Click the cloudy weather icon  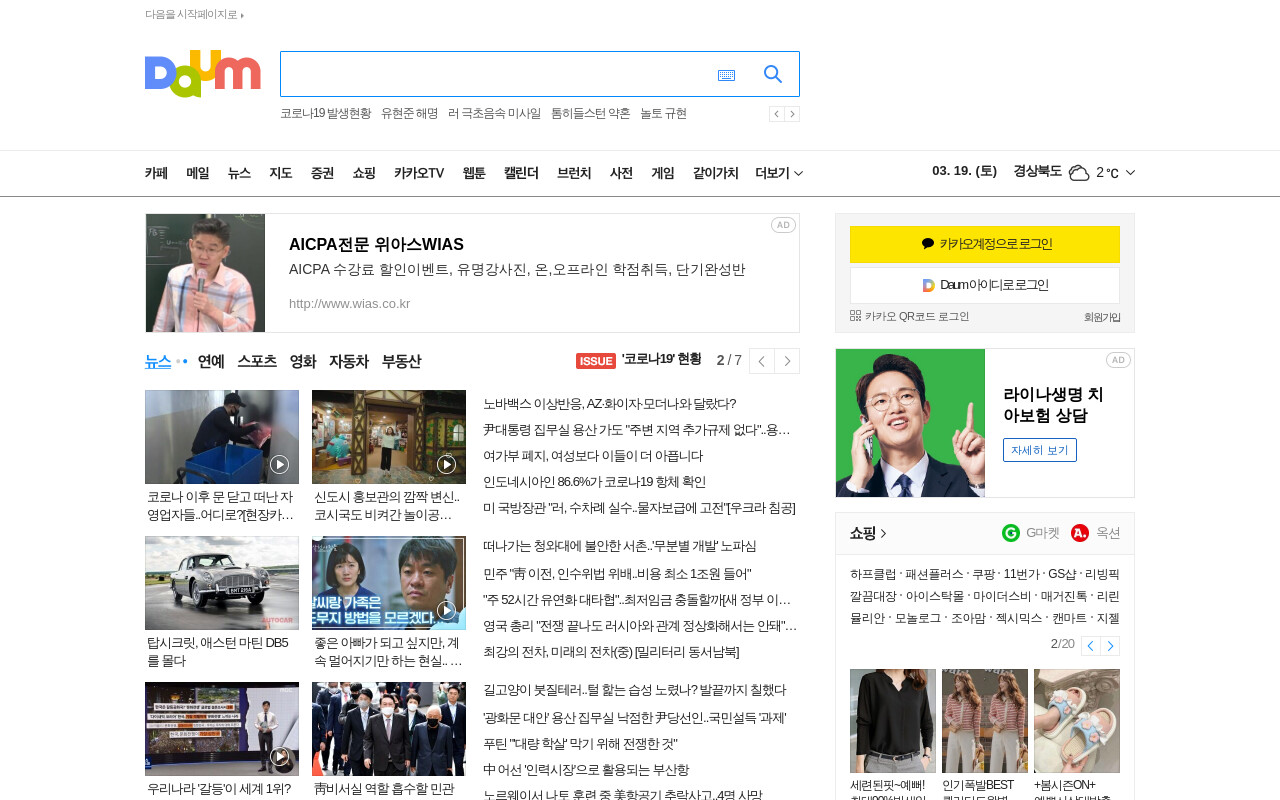click(x=1079, y=173)
